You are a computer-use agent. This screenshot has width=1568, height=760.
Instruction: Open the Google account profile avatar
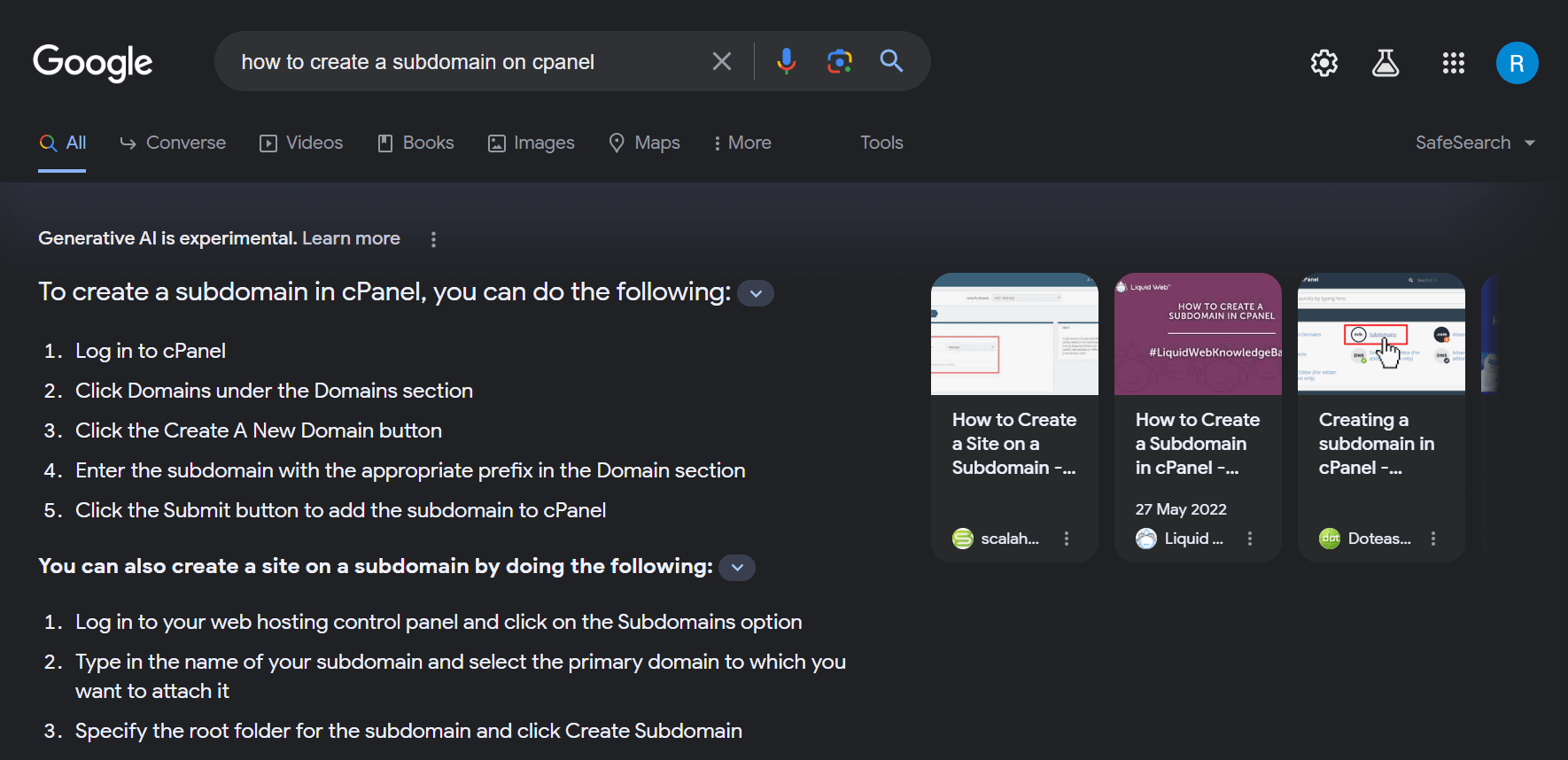coord(1517,63)
